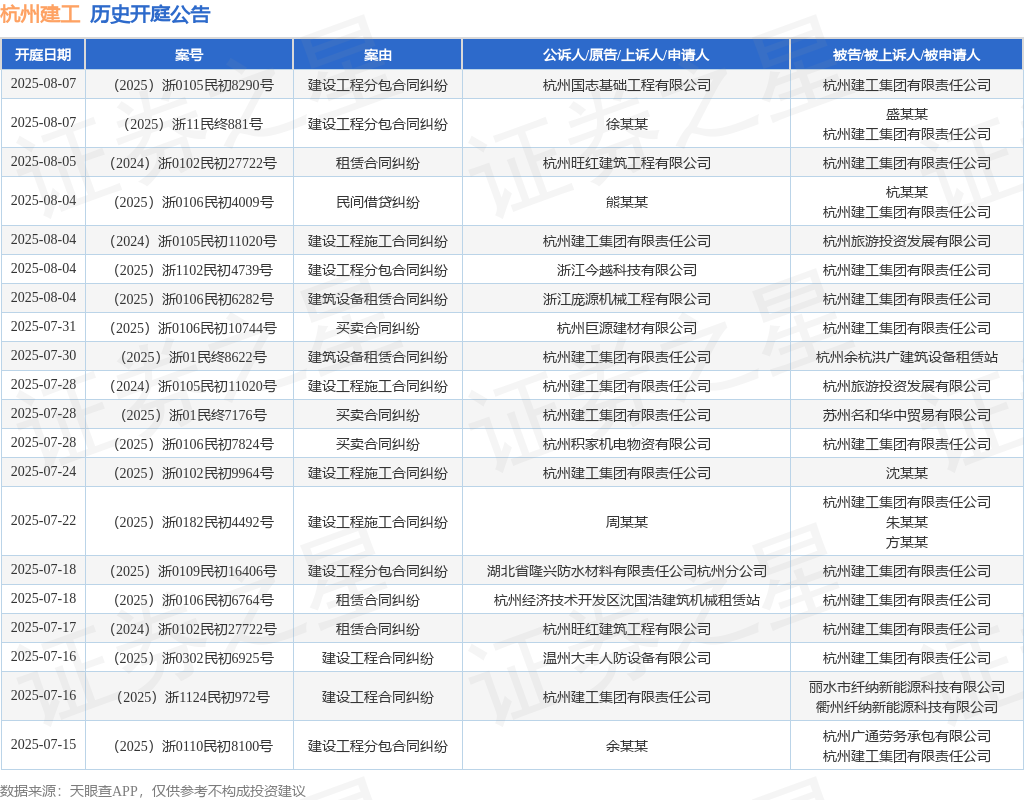Select the date 2025-07-30
Viewport: 1024px width, 800px height.
[x=43, y=355]
